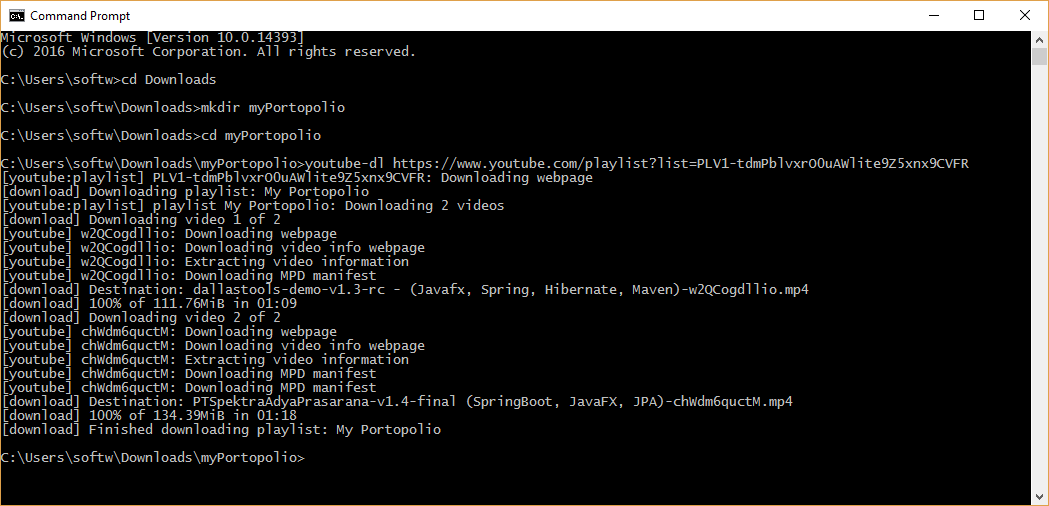Click the 'mkdir myPortopolio' command line

(173, 108)
